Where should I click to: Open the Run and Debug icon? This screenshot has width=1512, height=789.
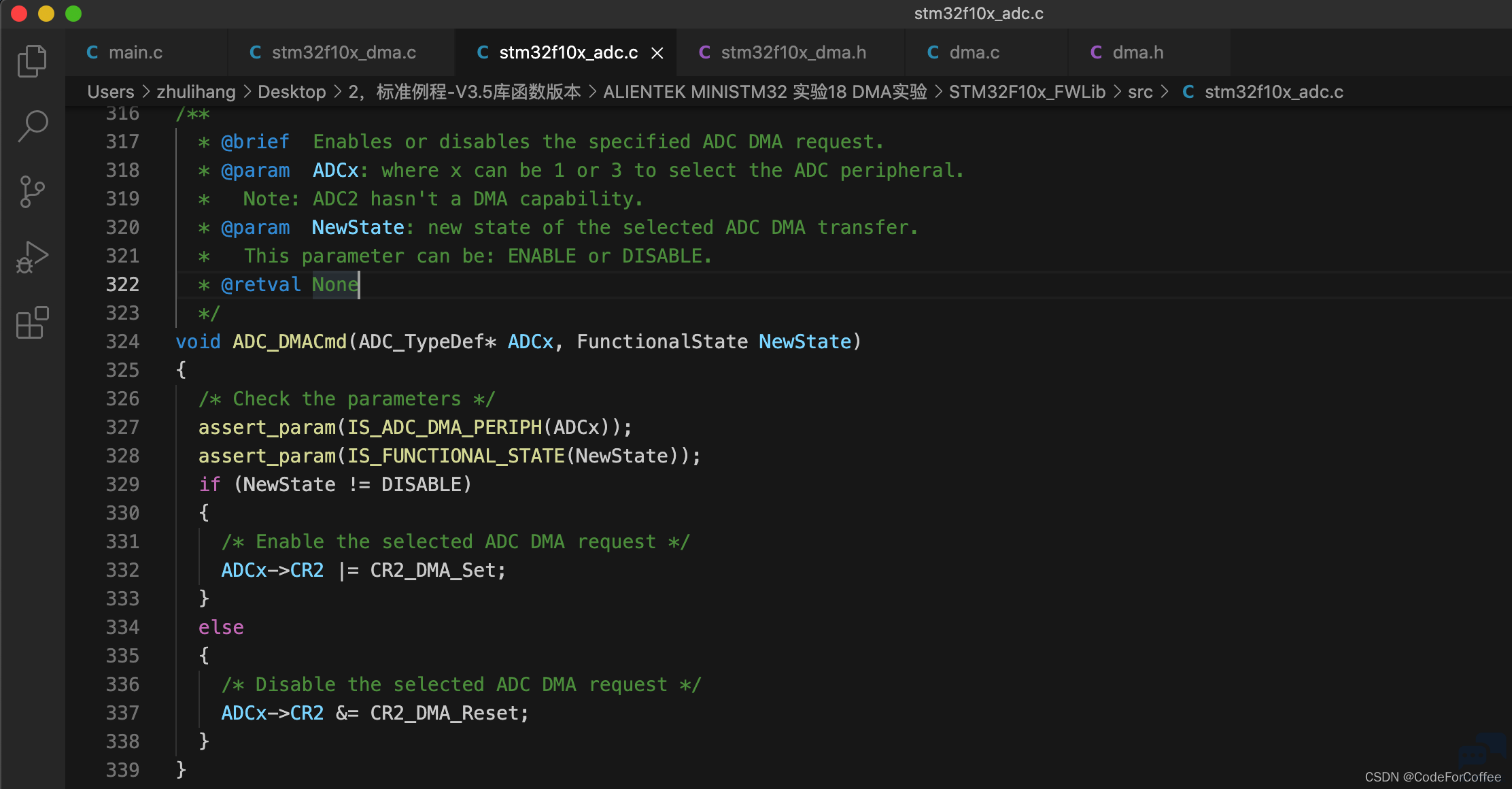32,257
